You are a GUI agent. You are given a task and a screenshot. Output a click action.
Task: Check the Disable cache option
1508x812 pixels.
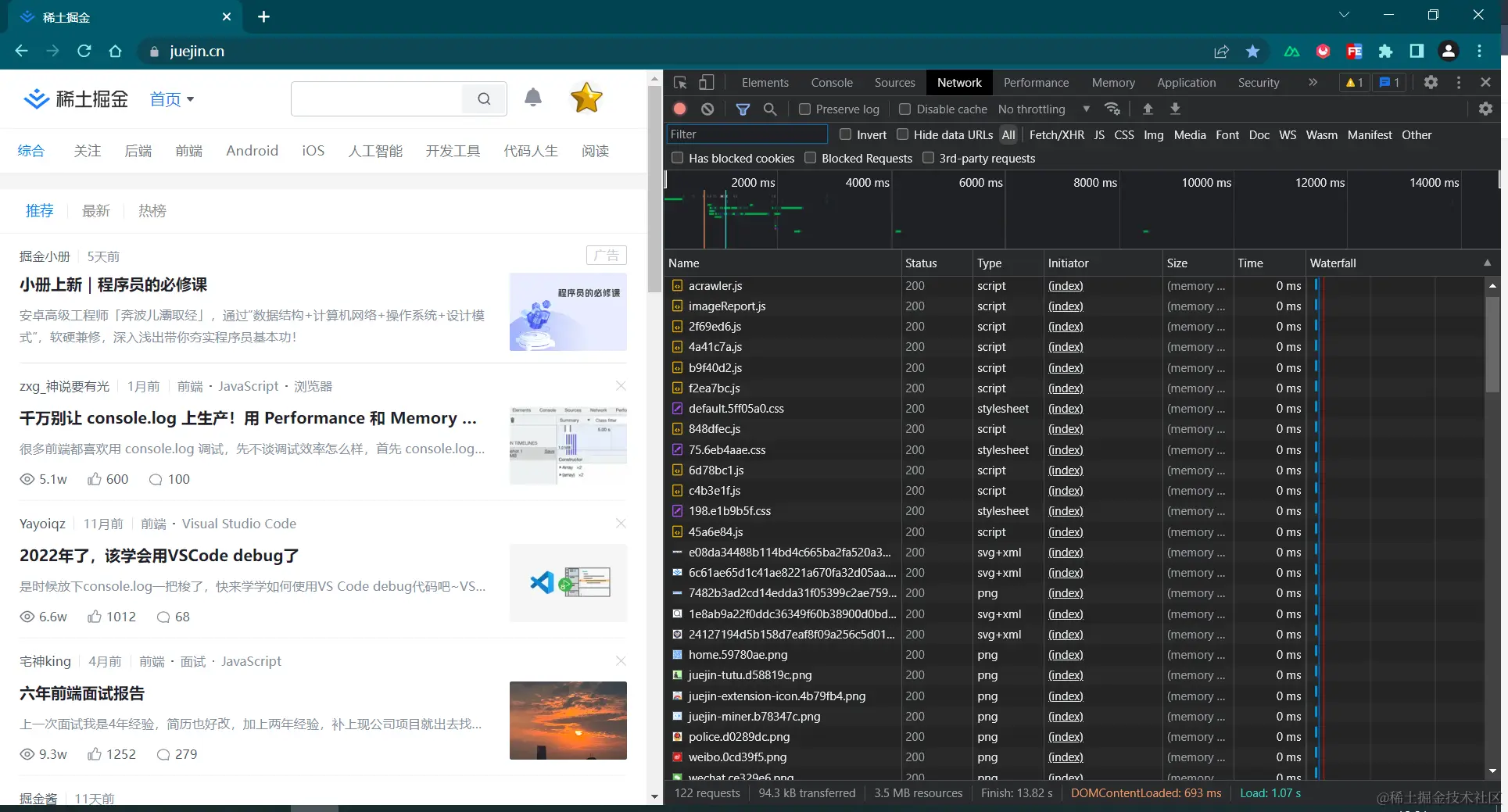pos(905,109)
